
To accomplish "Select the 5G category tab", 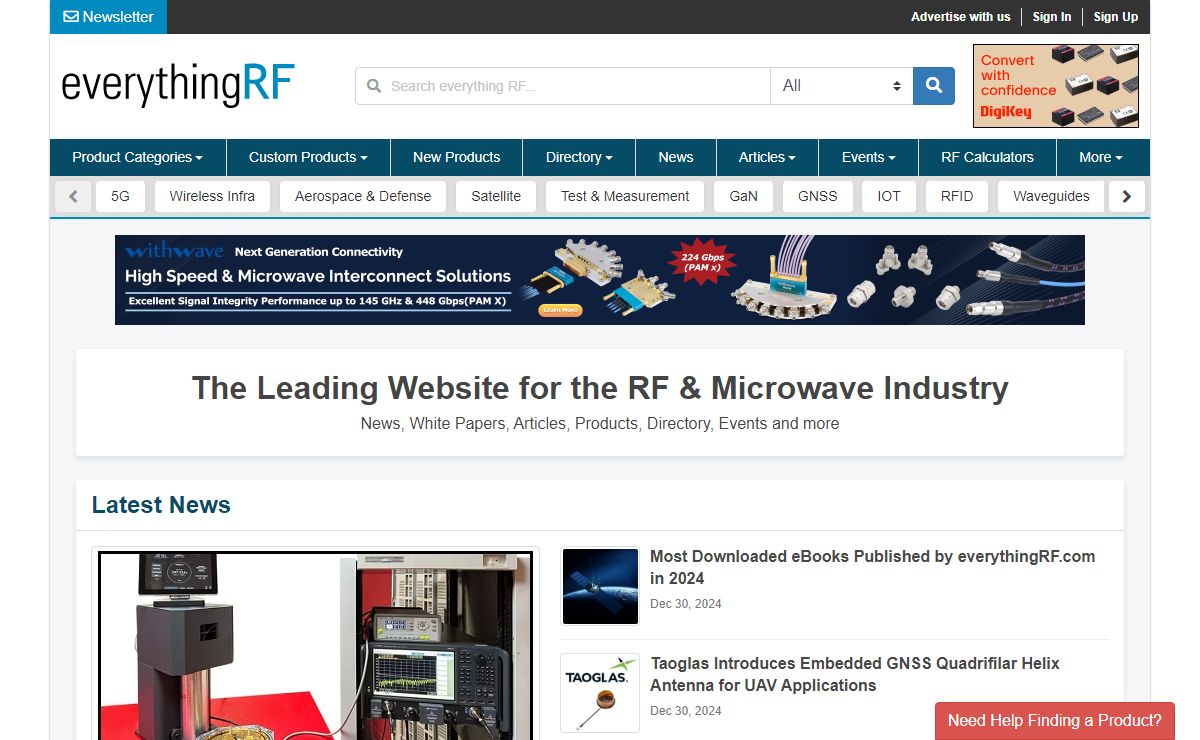I will (x=120, y=196).
